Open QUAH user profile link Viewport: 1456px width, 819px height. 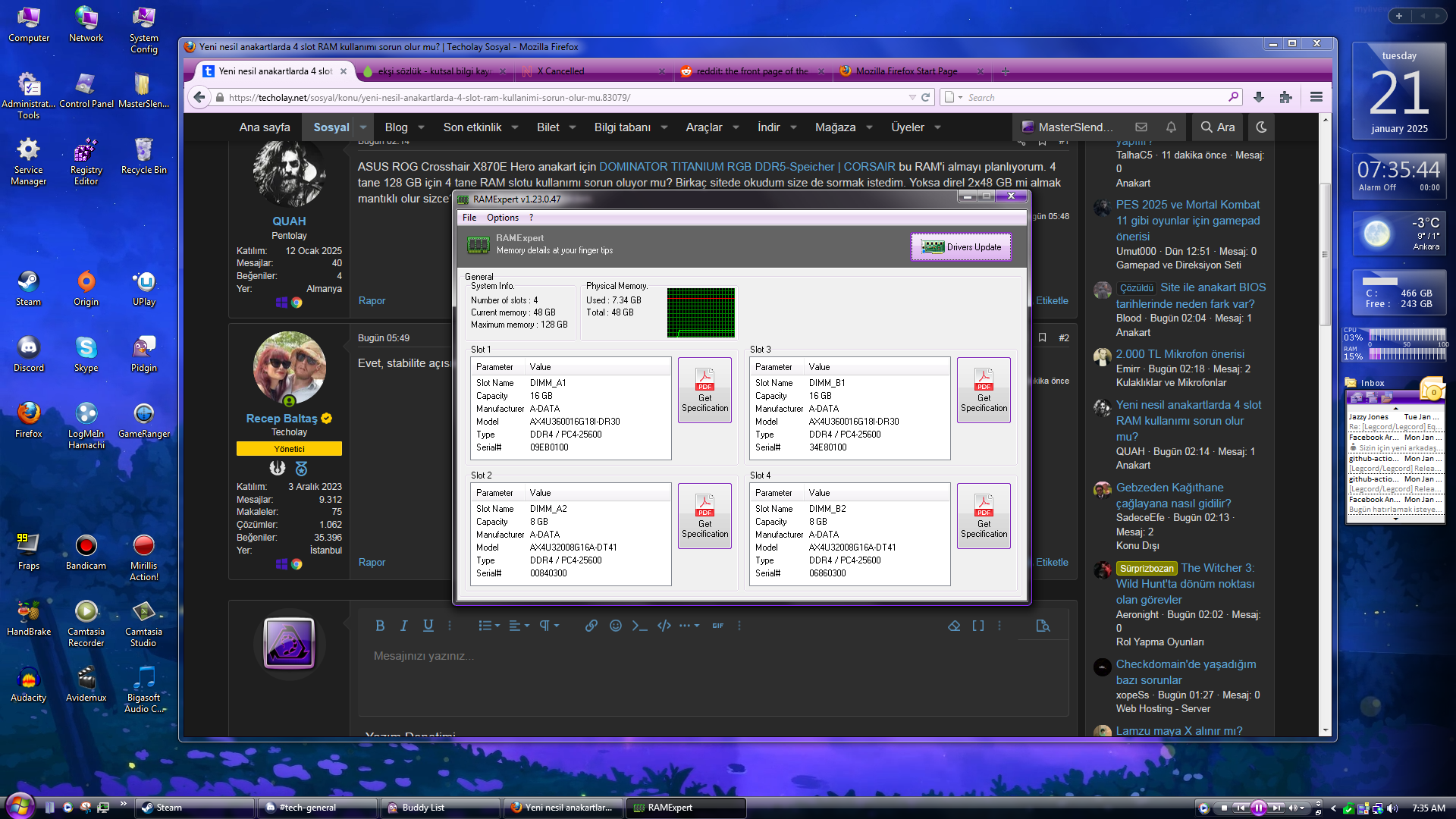pos(289,221)
